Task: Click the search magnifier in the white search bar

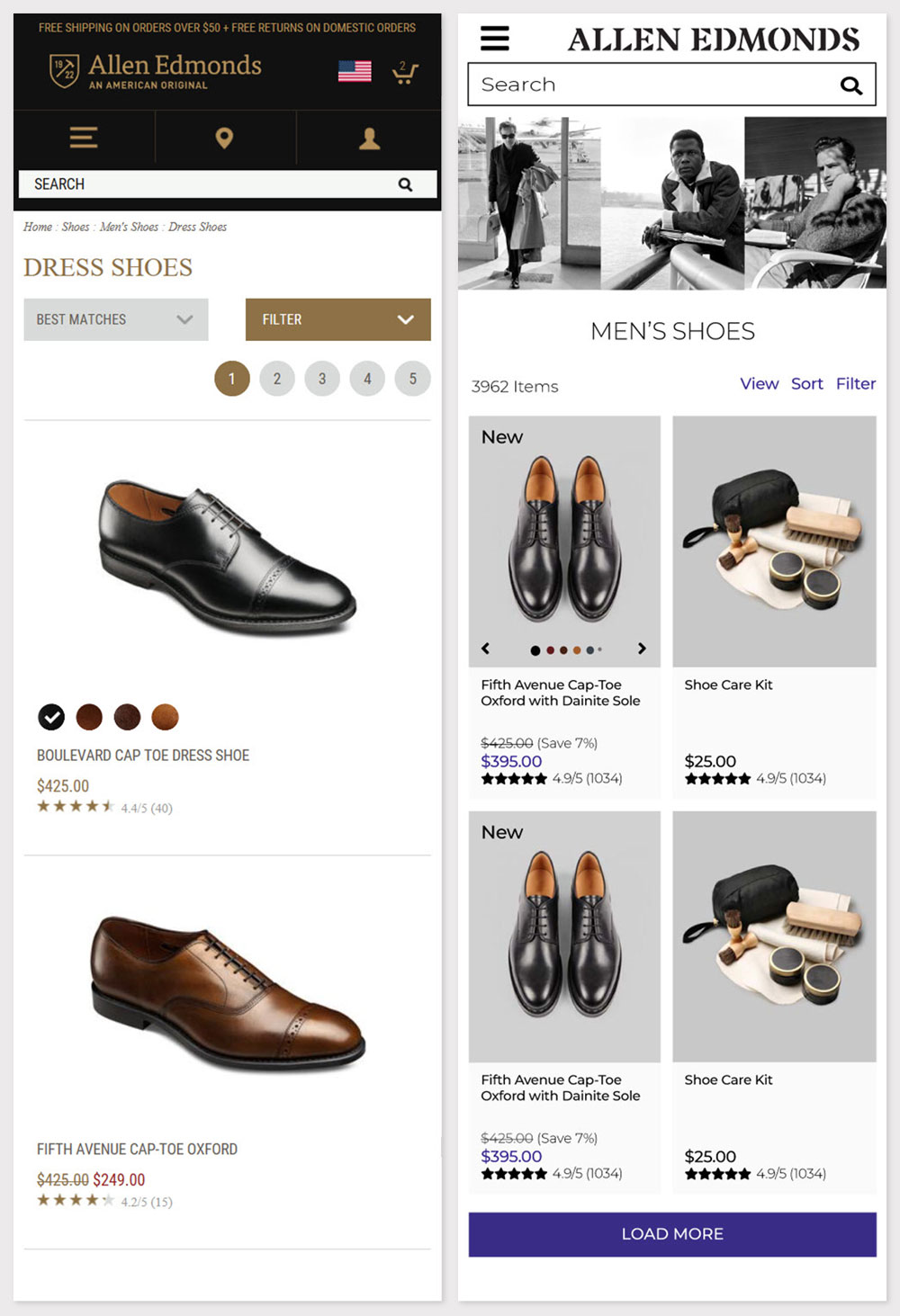Action: coord(850,85)
